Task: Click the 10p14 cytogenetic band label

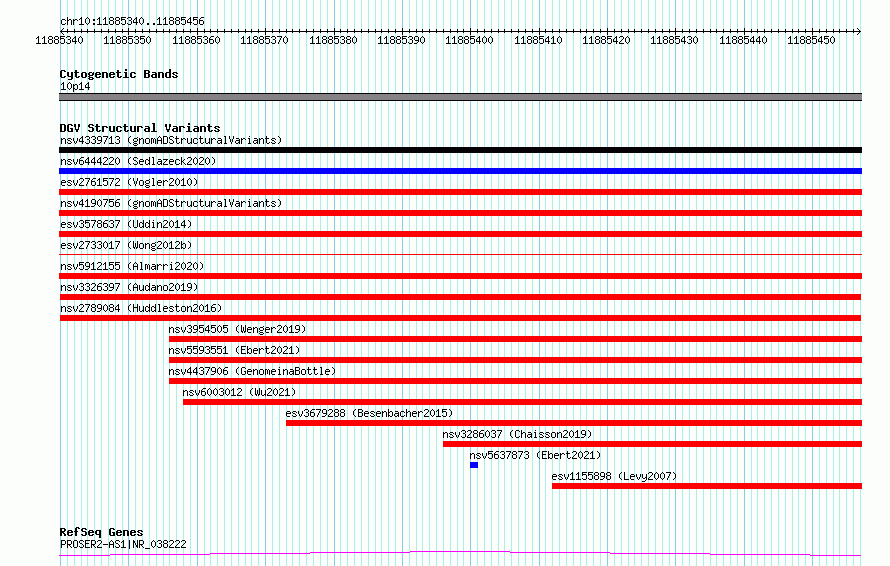Action: click(75, 86)
